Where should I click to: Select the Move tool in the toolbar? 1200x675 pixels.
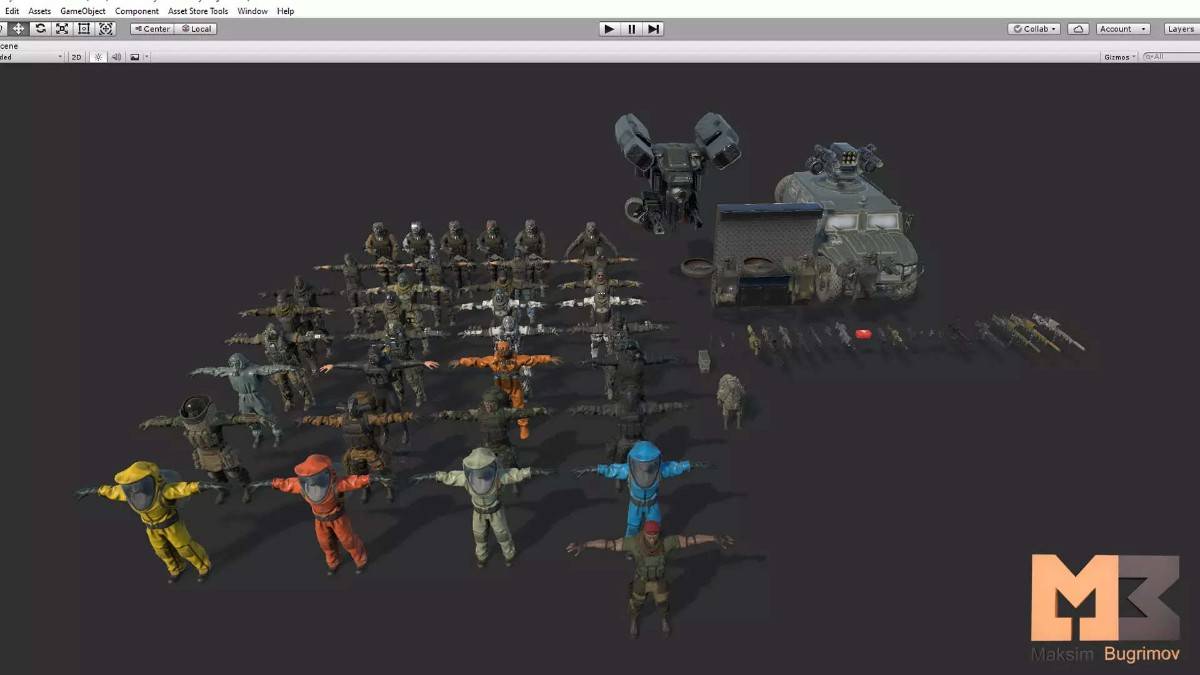(x=18, y=28)
